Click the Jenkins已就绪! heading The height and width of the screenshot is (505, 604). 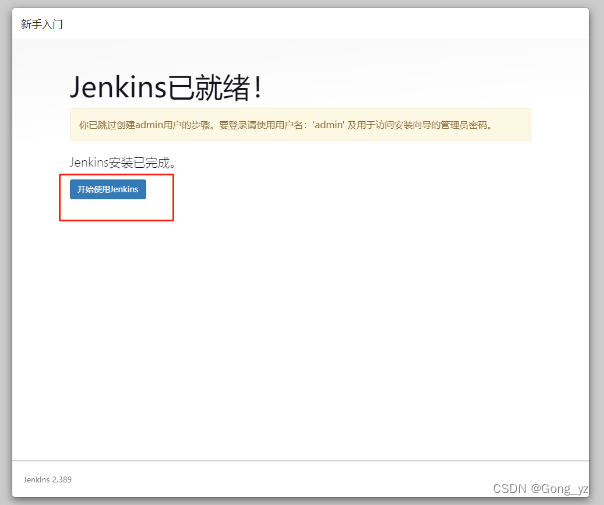pyautogui.click(x=166, y=88)
